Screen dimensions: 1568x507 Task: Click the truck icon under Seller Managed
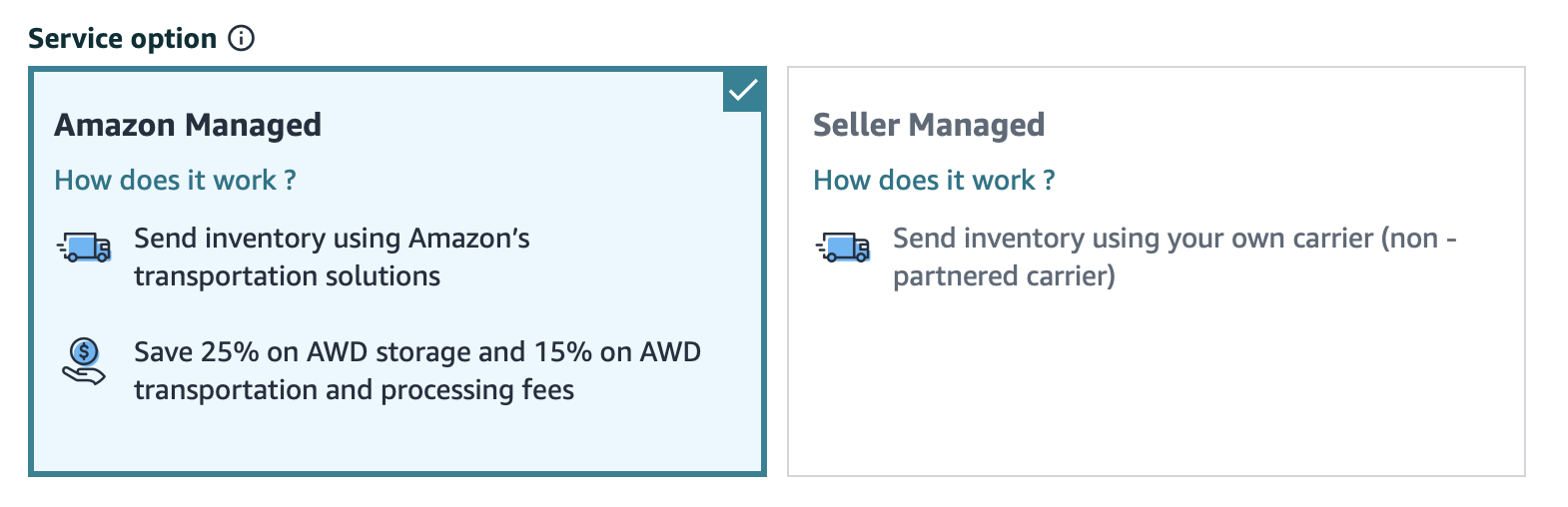coord(843,247)
